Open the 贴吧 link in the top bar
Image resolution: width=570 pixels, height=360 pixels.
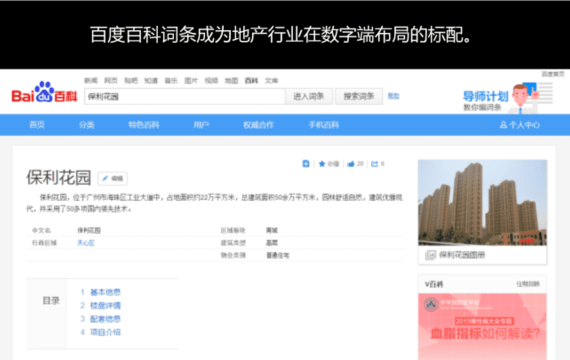click(131, 80)
